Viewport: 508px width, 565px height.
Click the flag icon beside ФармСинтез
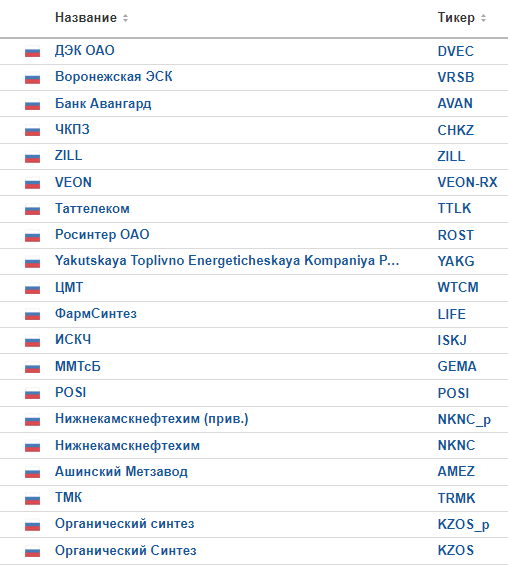point(32,315)
